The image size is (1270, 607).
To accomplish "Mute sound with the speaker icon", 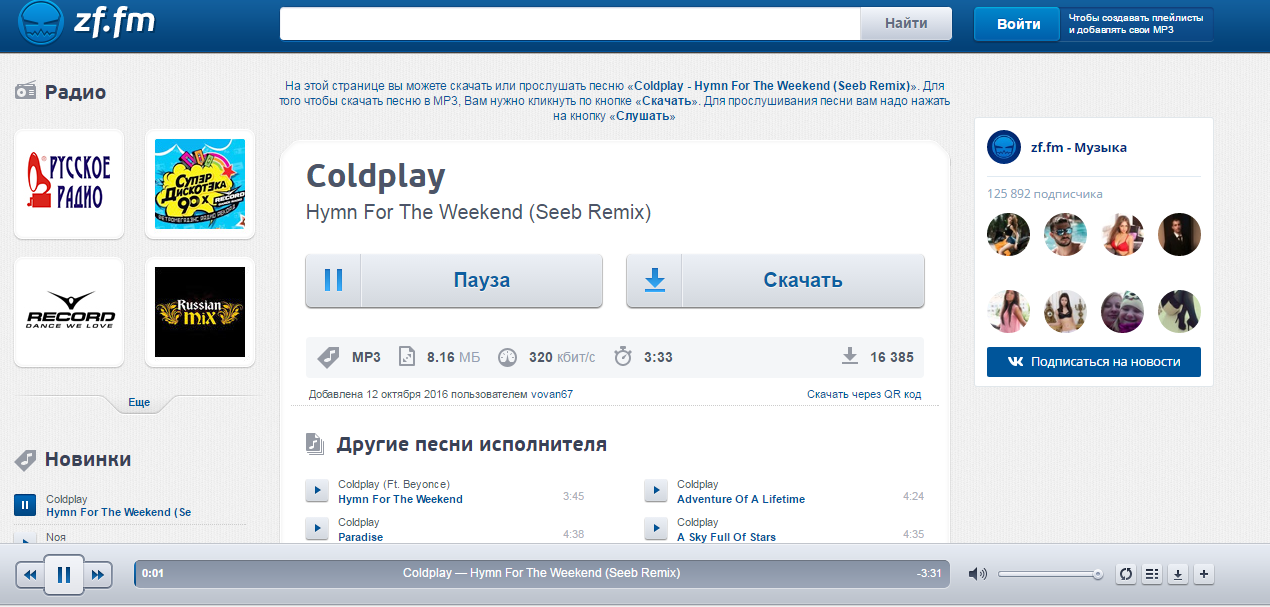I will pos(978,574).
